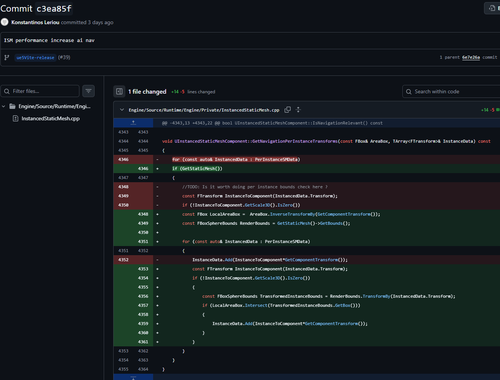Click the hunk header IsNavigationRelevant text
This screenshot has width=500, height=380.
(272, 123)
